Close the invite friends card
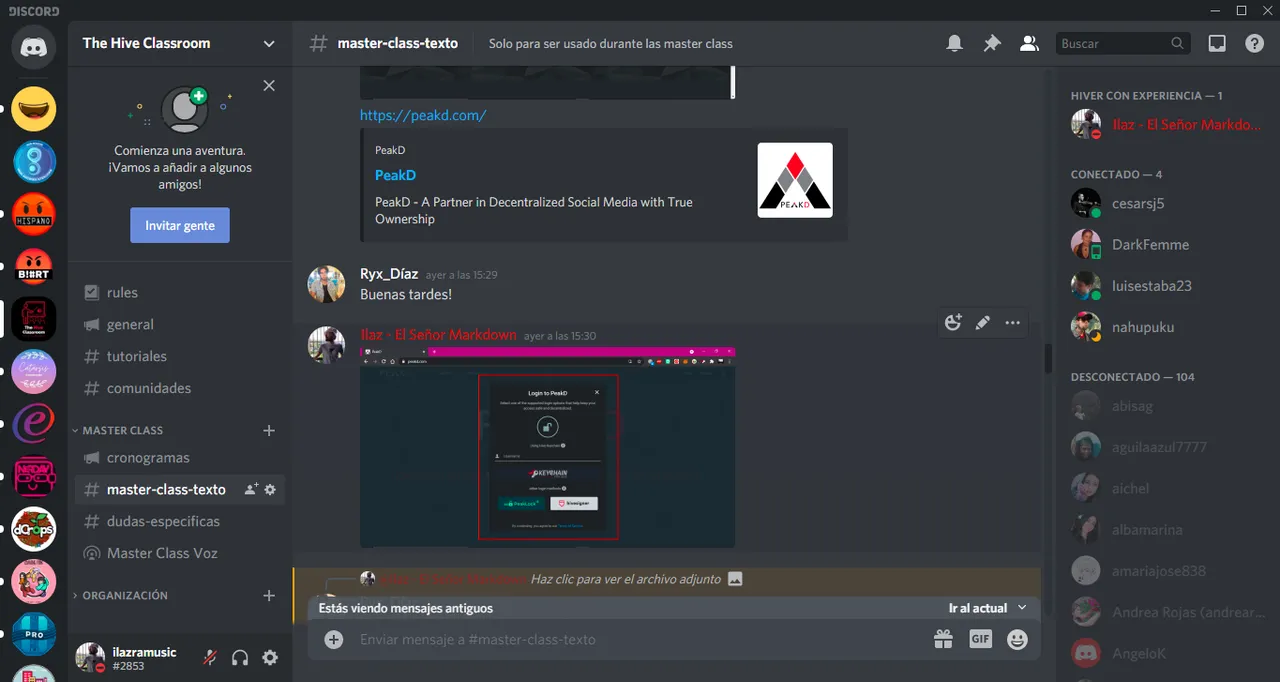Image resolution: width=1280 pixels, height=682 pixels. [269, 86]
